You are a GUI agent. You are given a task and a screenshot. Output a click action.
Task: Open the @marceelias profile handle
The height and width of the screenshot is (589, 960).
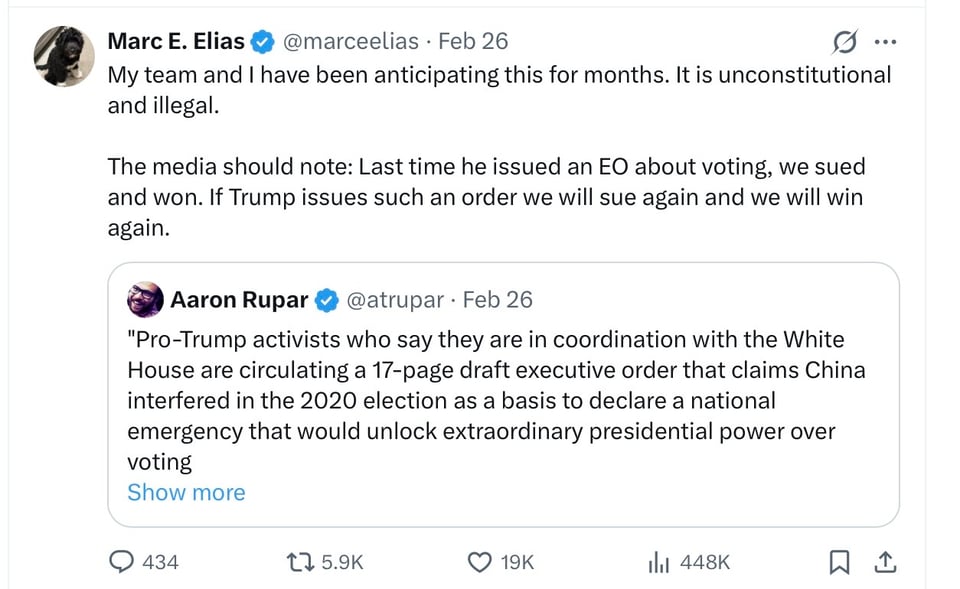[351, 41]
